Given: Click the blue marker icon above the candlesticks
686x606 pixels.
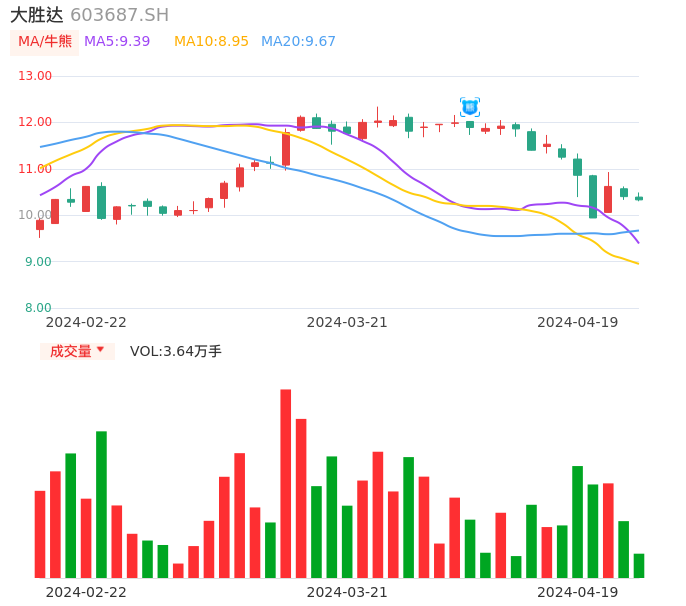Looking at the screenshot, I should pos(469,106).
